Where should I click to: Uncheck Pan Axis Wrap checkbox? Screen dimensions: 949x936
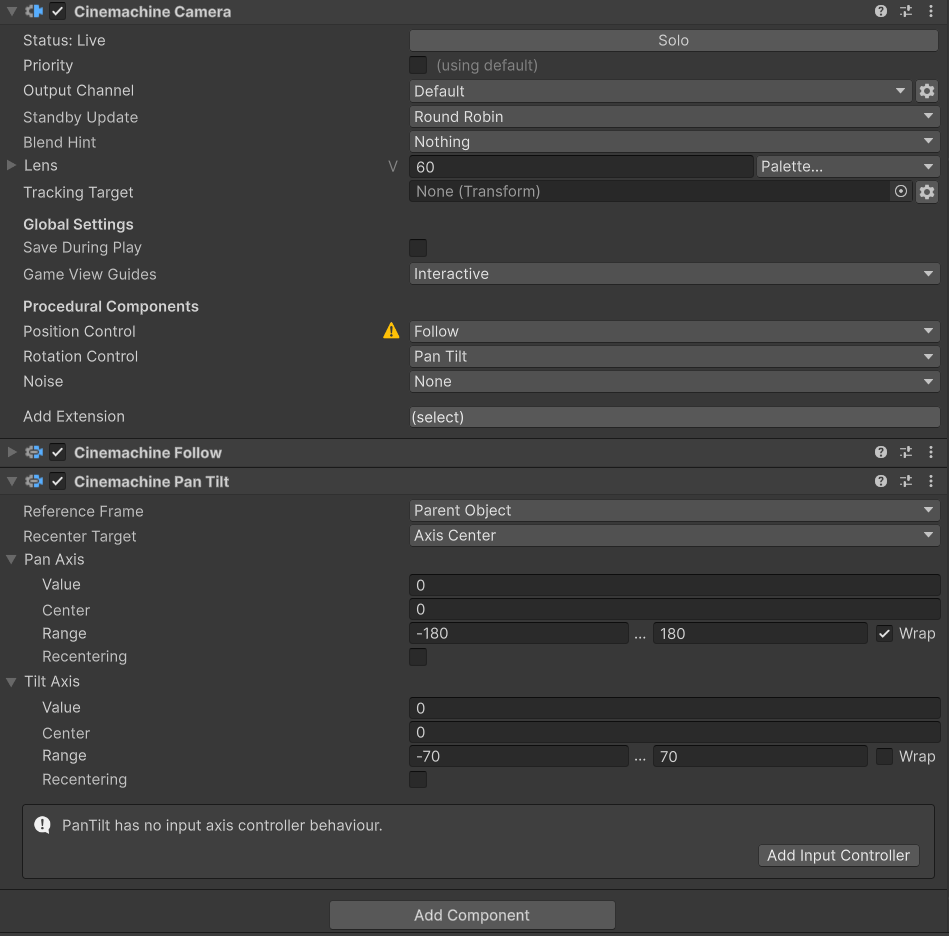(x=884, y=633)
